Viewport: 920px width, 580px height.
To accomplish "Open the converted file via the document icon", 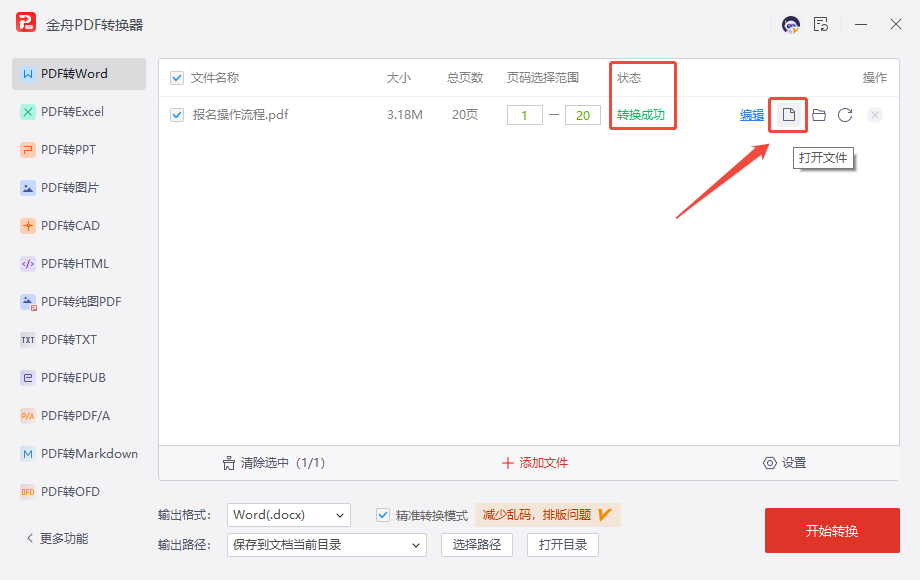I will [x=789, y=114].
